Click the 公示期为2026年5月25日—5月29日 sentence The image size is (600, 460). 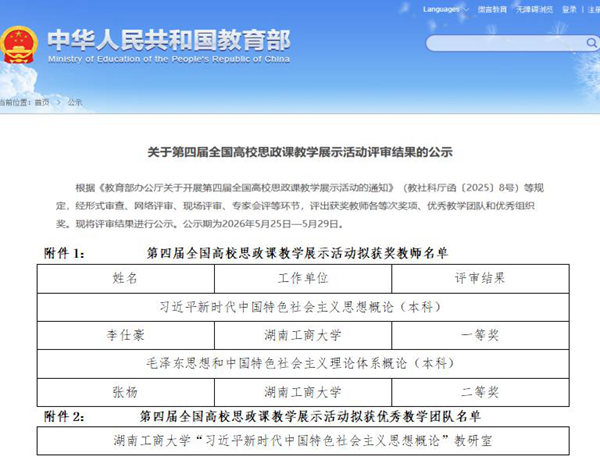(x=263, y=224)
